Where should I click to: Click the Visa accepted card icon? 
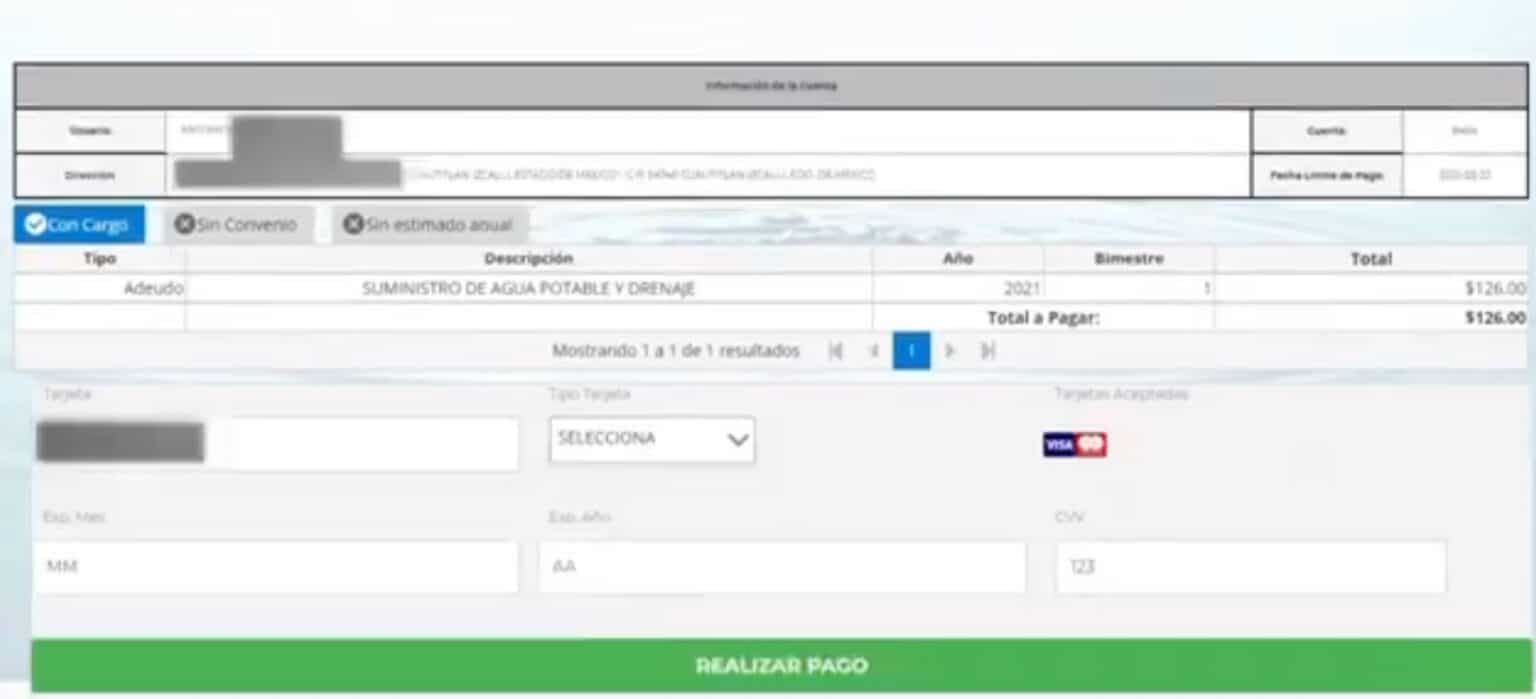[x=1059, y=444]
